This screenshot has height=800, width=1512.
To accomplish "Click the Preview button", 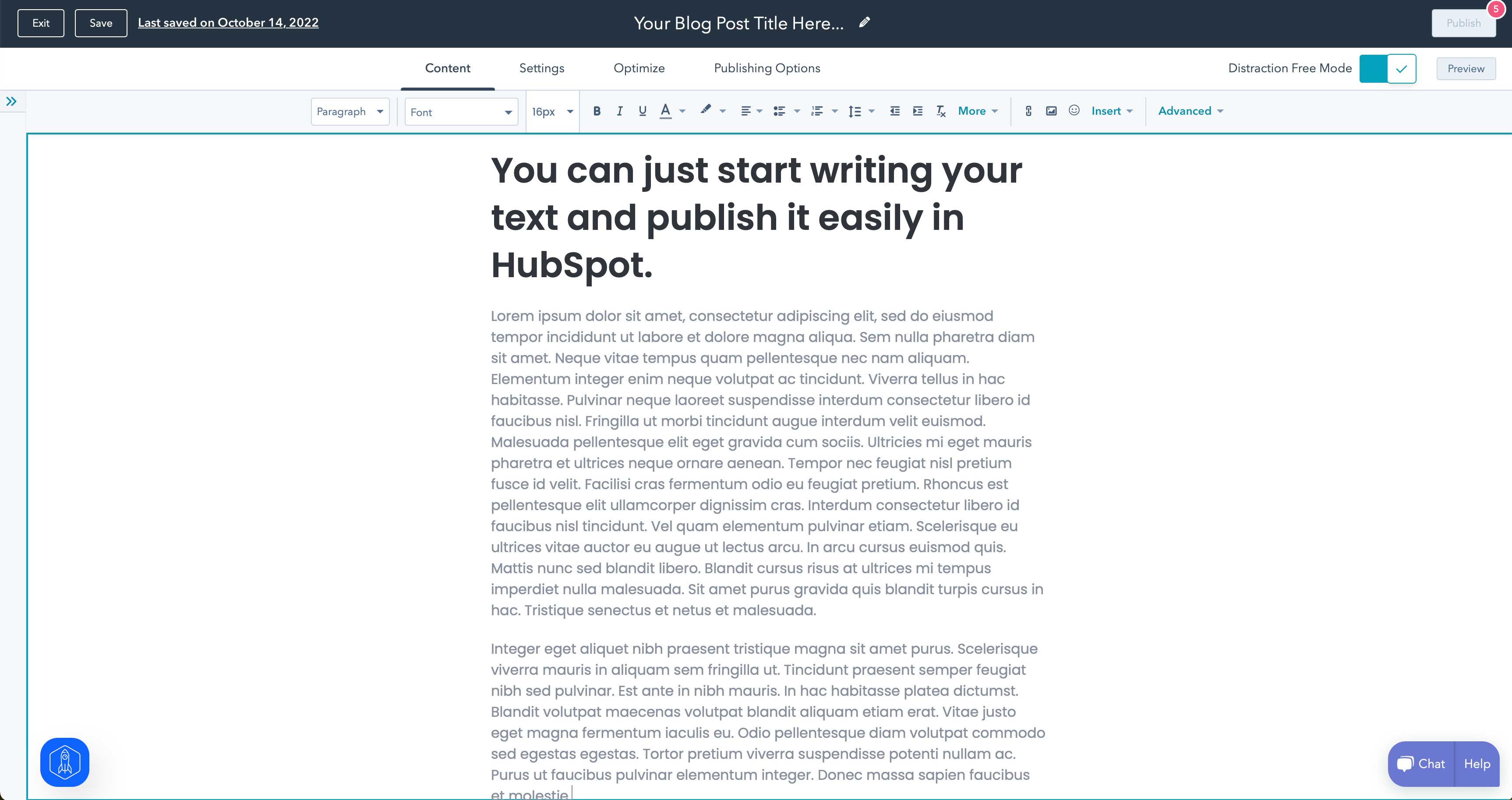I will click(x=1466, y=68).
